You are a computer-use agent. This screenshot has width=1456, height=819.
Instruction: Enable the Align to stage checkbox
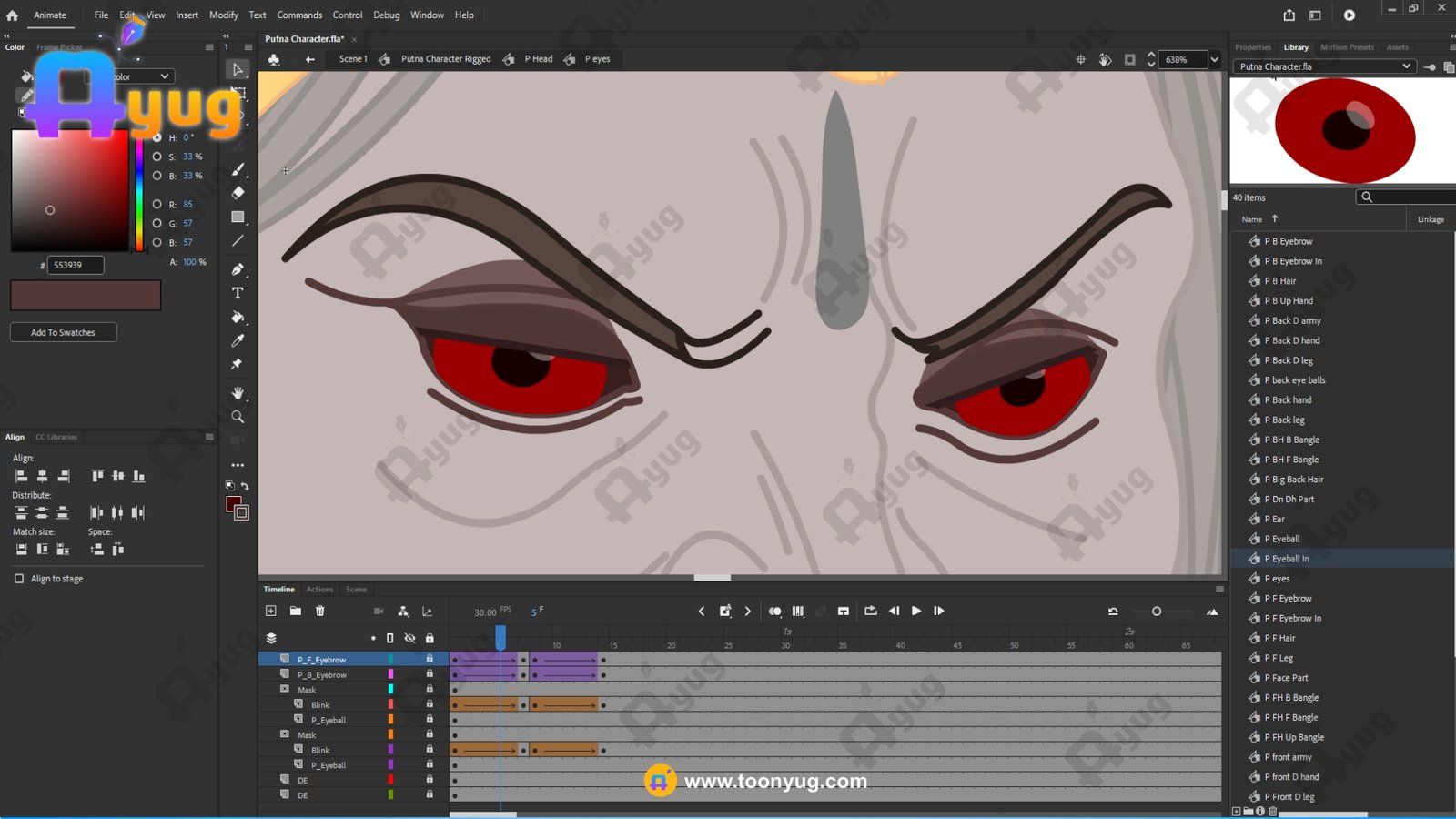coord(19,579)
